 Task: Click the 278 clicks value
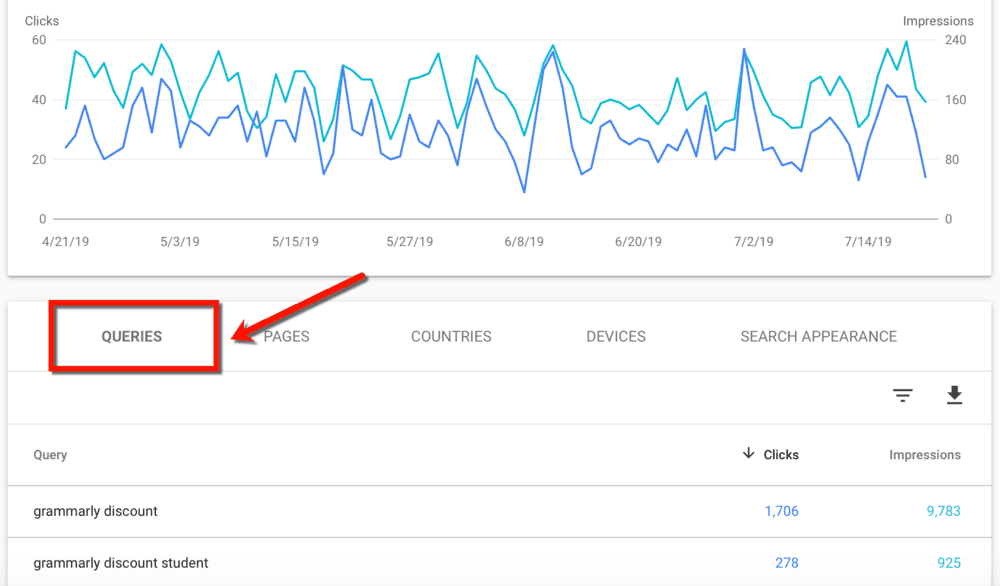[x=787, y=563]
